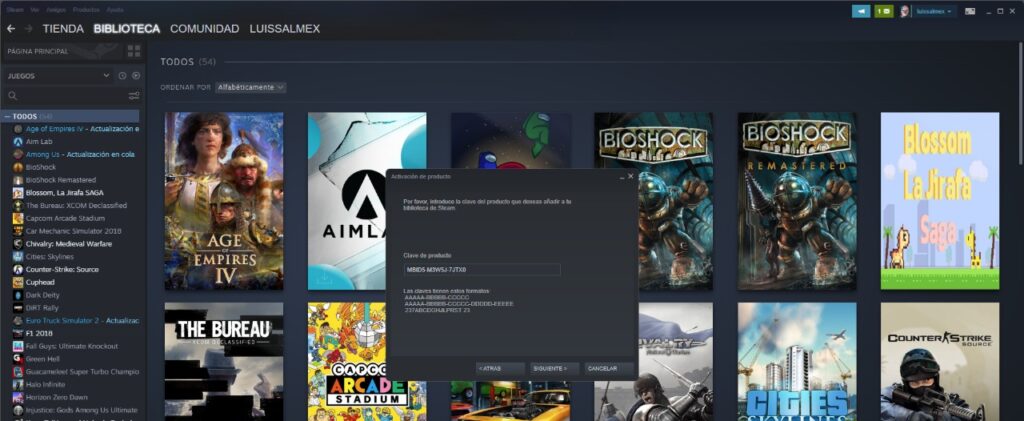Click F1 2018 icon in sidebar

(18, 333)
